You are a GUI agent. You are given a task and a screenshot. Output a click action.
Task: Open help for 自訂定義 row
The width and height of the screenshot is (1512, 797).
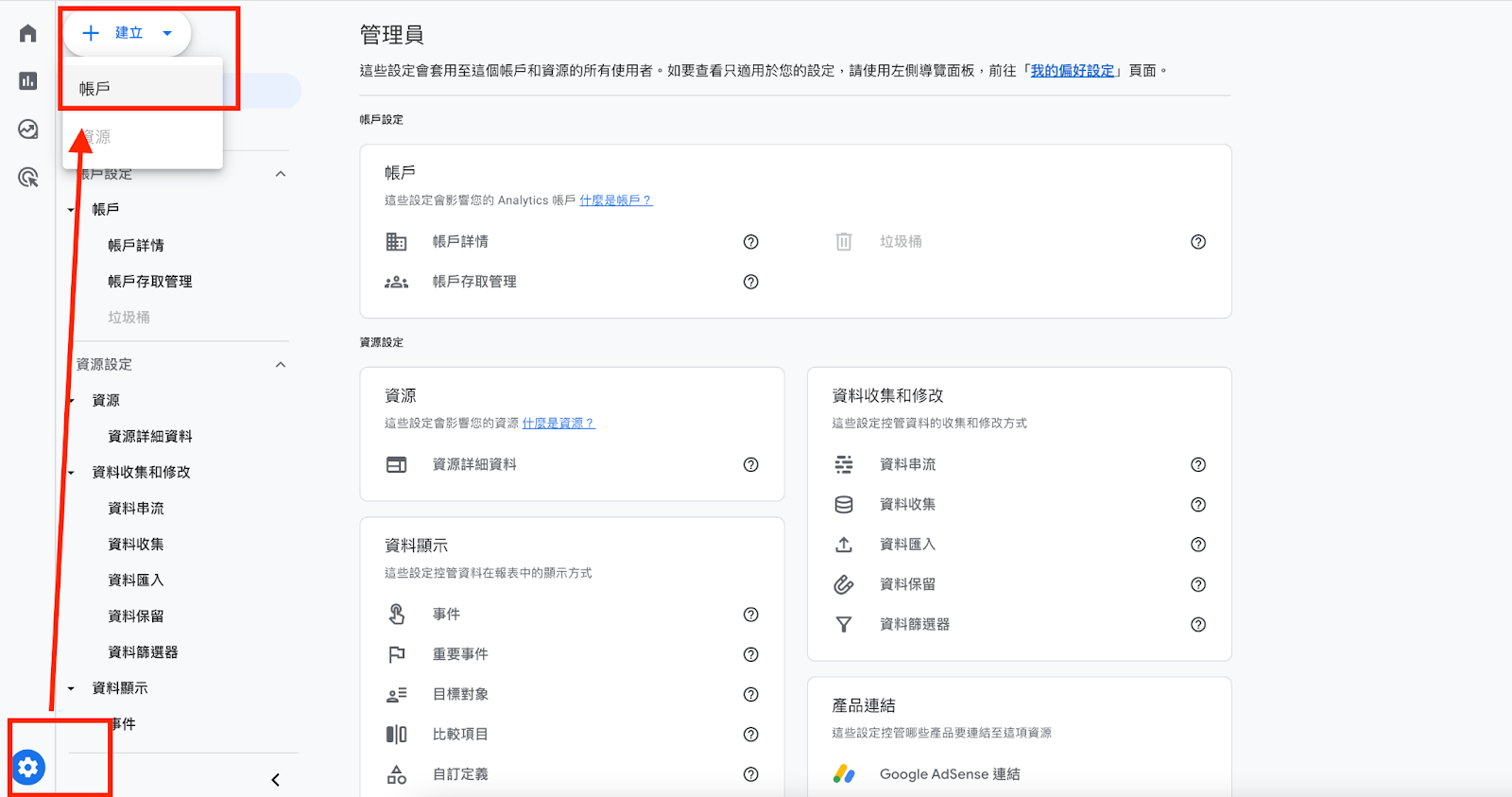point(751,774)
